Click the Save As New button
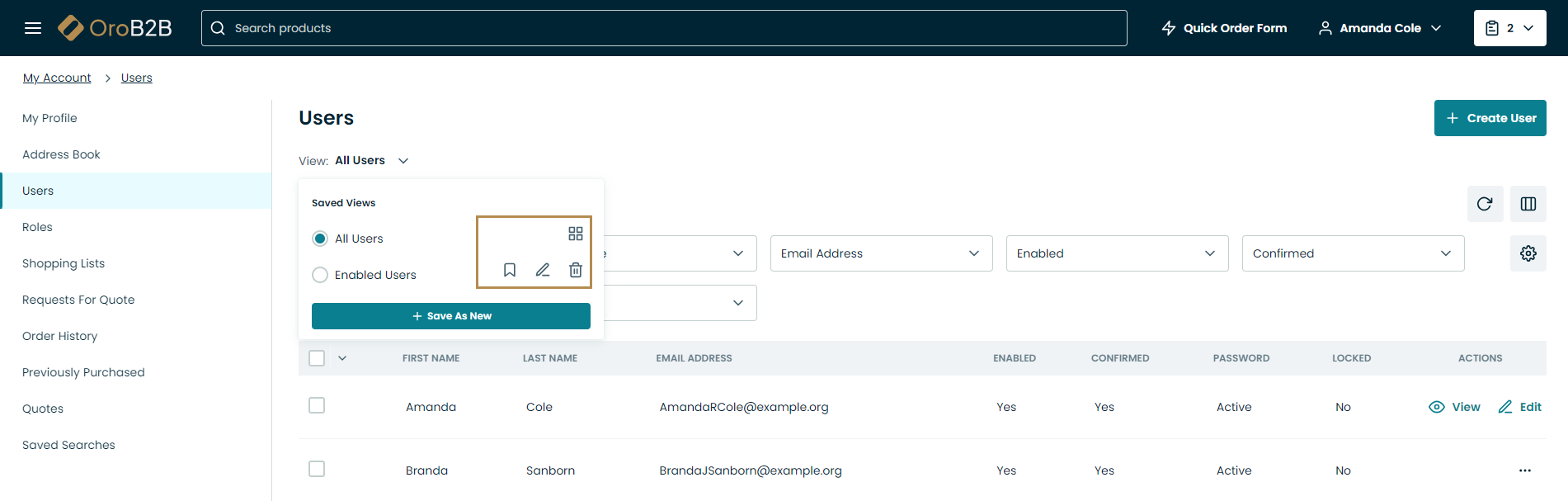Screen dimensions: 1568x501 click(x=451, y=316)
